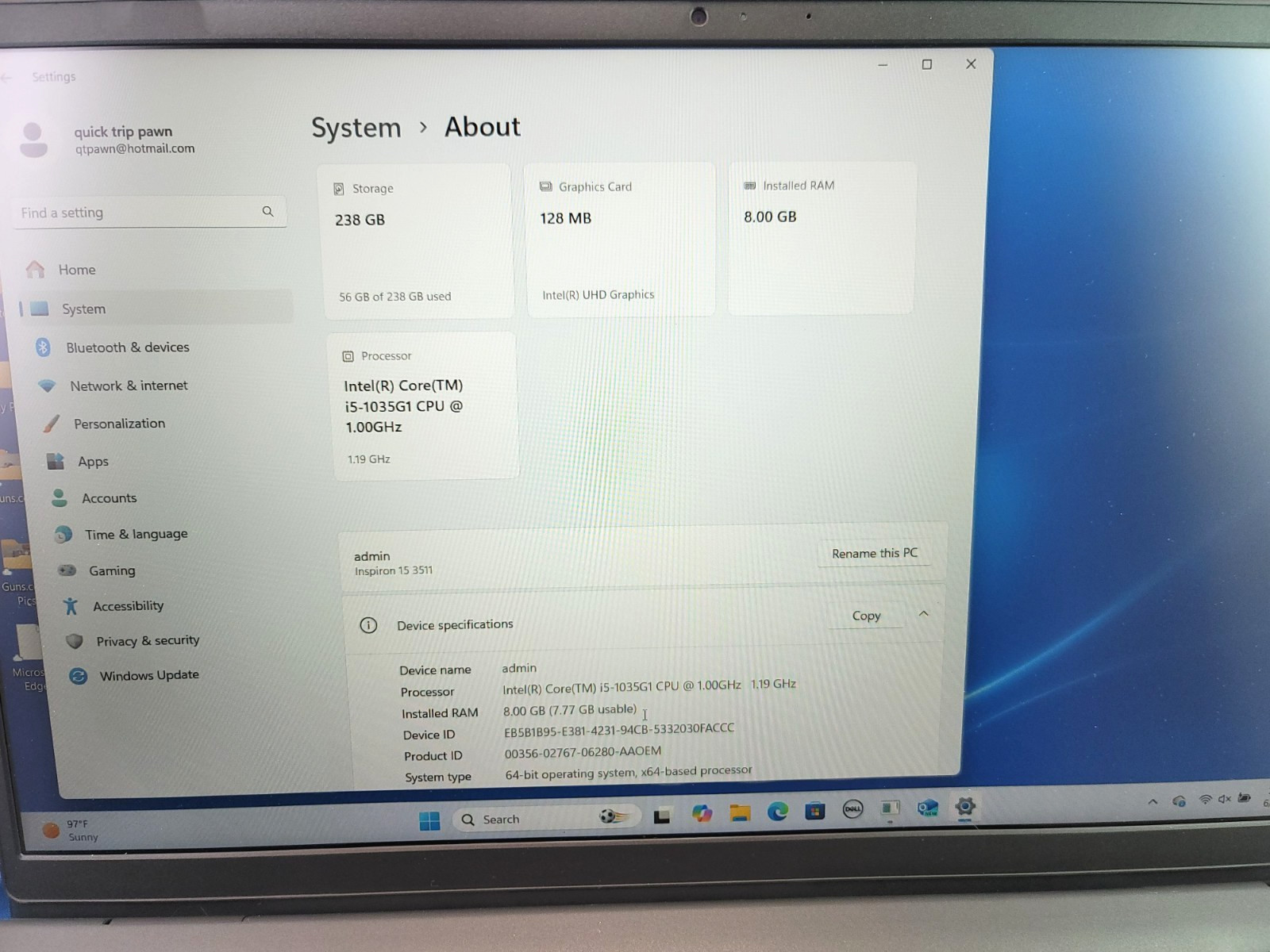Click the Rename this PC button

pos(874,553)
